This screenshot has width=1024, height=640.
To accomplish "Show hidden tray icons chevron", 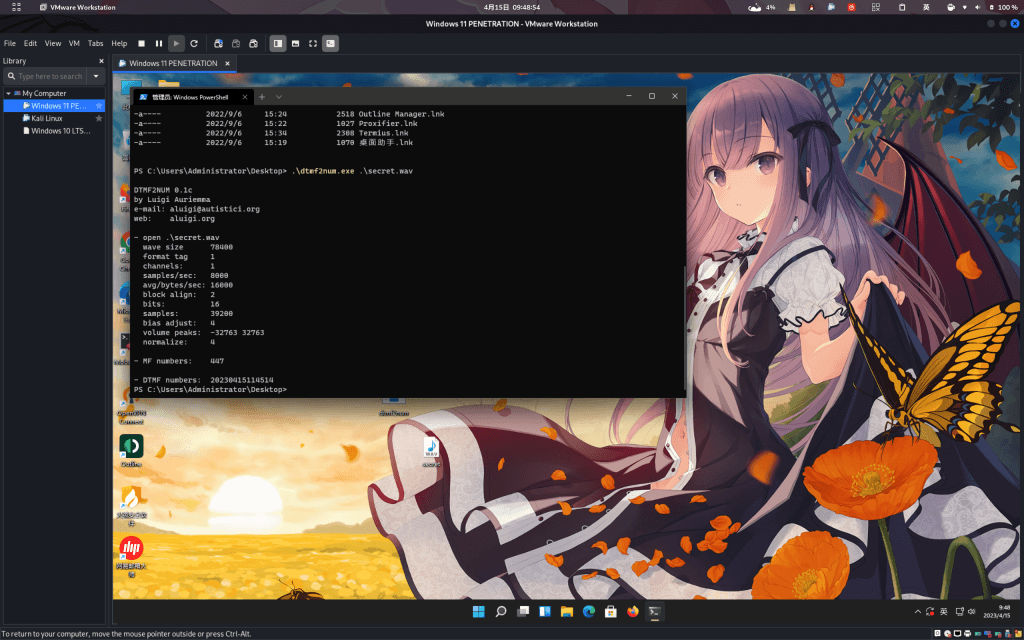I will point(919,612).
